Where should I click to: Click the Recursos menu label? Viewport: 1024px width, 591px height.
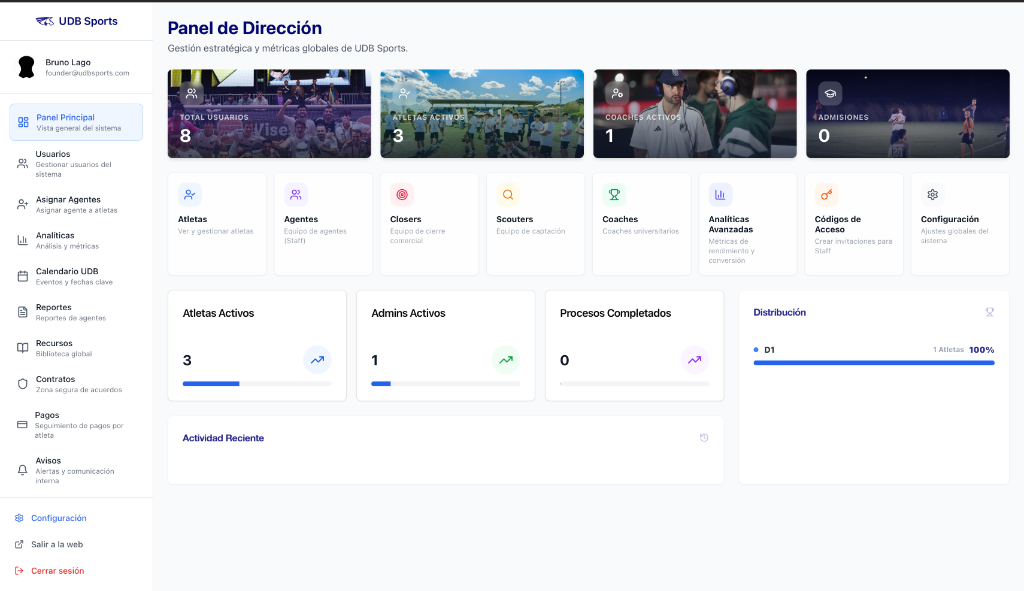click(54, 343)
